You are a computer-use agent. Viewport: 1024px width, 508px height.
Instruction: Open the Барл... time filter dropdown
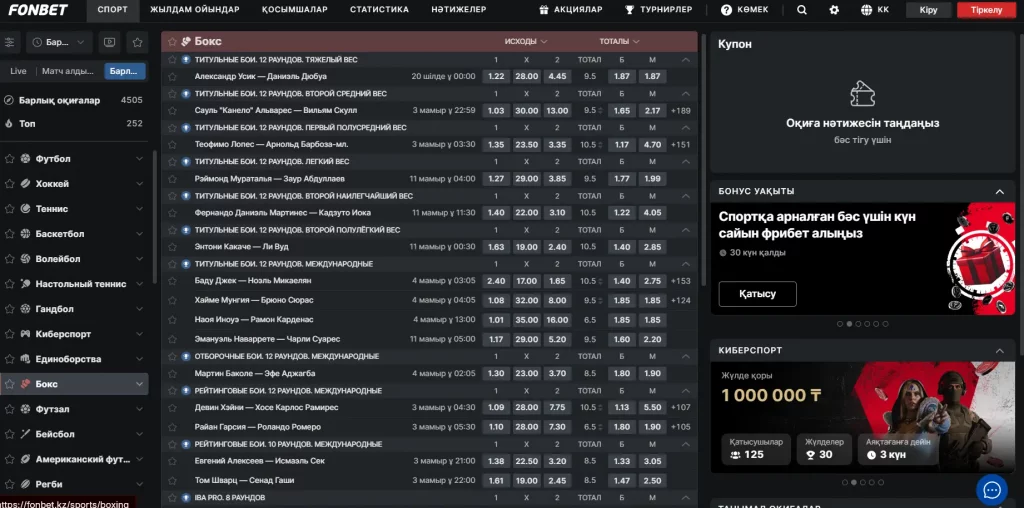click(59, 42)
